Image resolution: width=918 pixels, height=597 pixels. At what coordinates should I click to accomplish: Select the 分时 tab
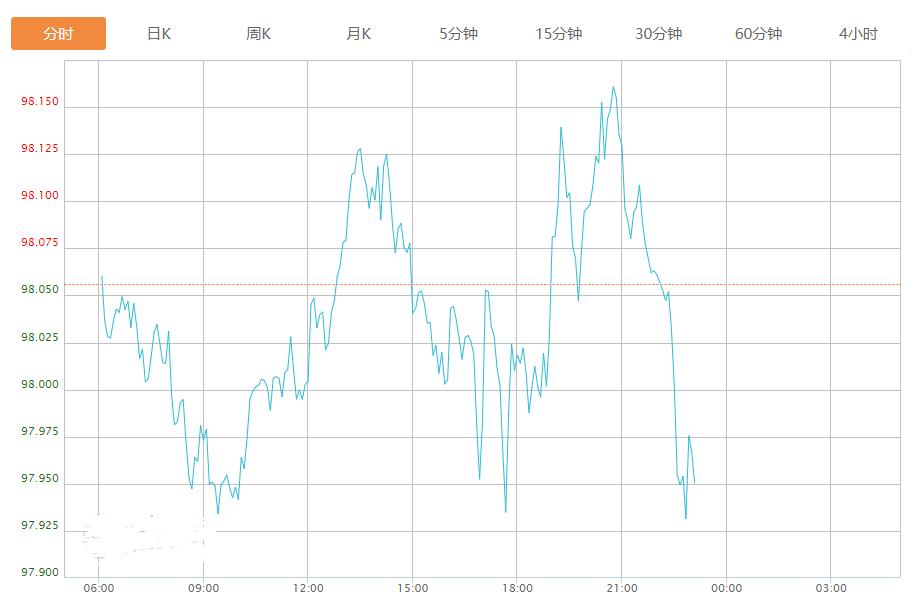coord(58,34)
